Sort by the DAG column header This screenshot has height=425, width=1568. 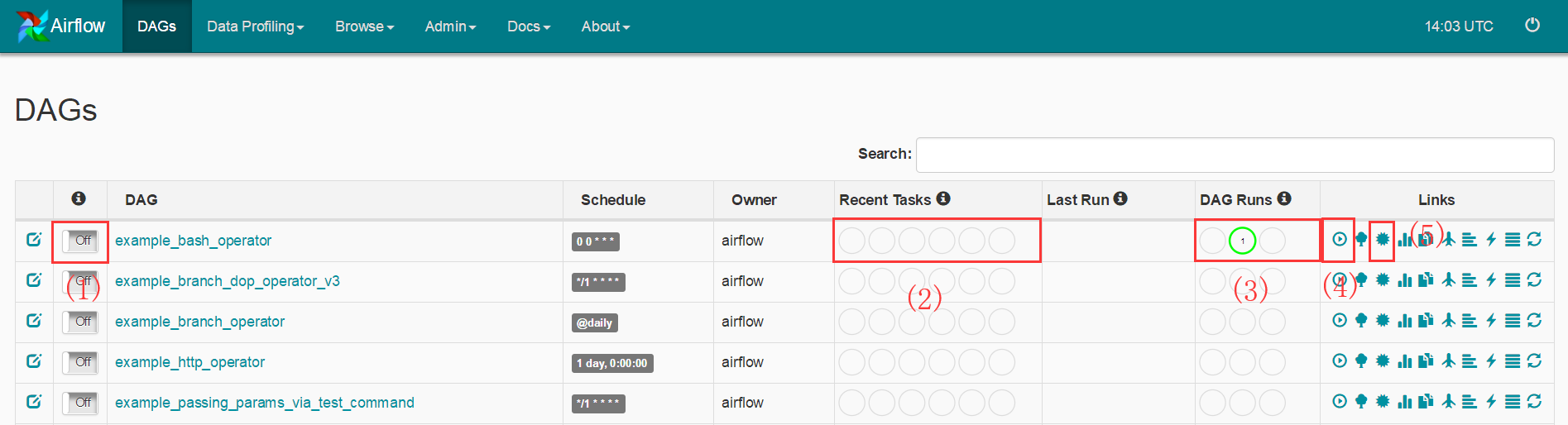(141, 200)
